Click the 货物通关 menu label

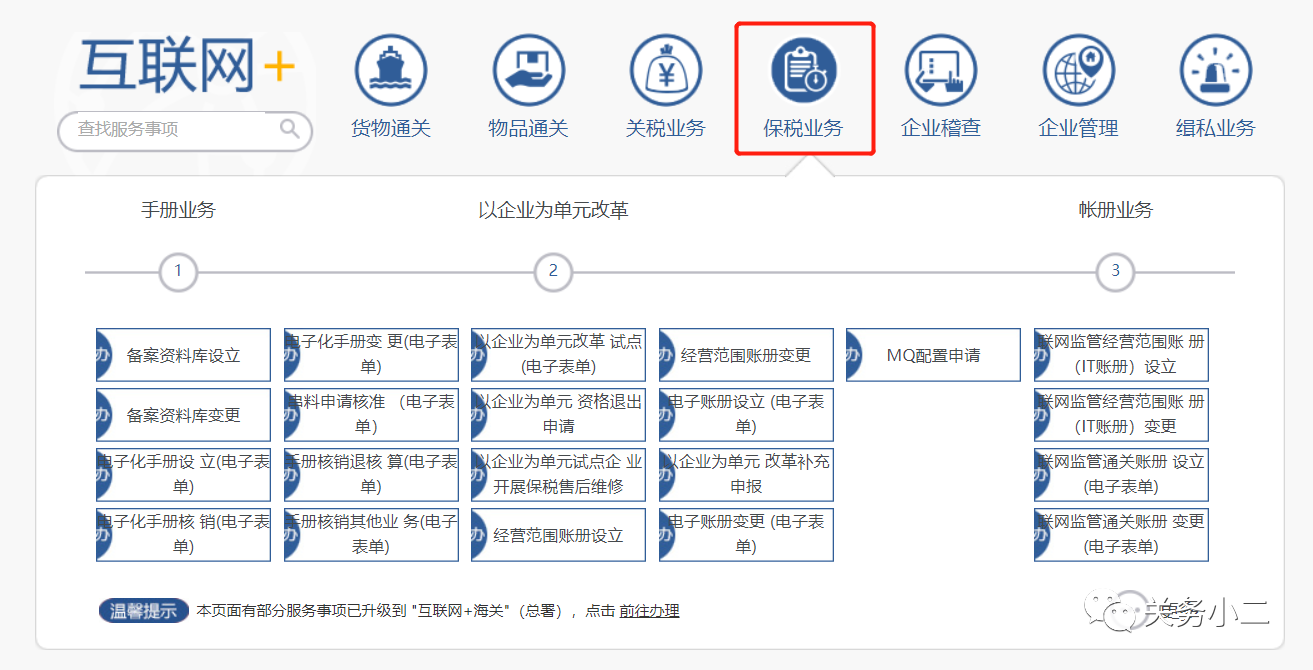tap(391, 128)
